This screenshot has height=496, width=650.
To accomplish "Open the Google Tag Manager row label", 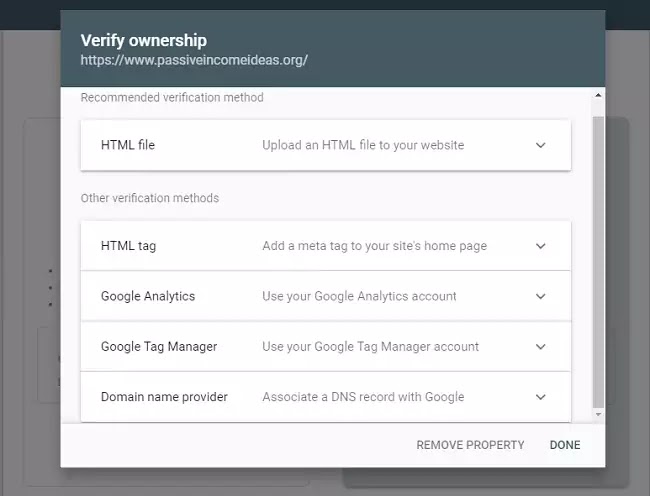I will (x=159, y=346).
